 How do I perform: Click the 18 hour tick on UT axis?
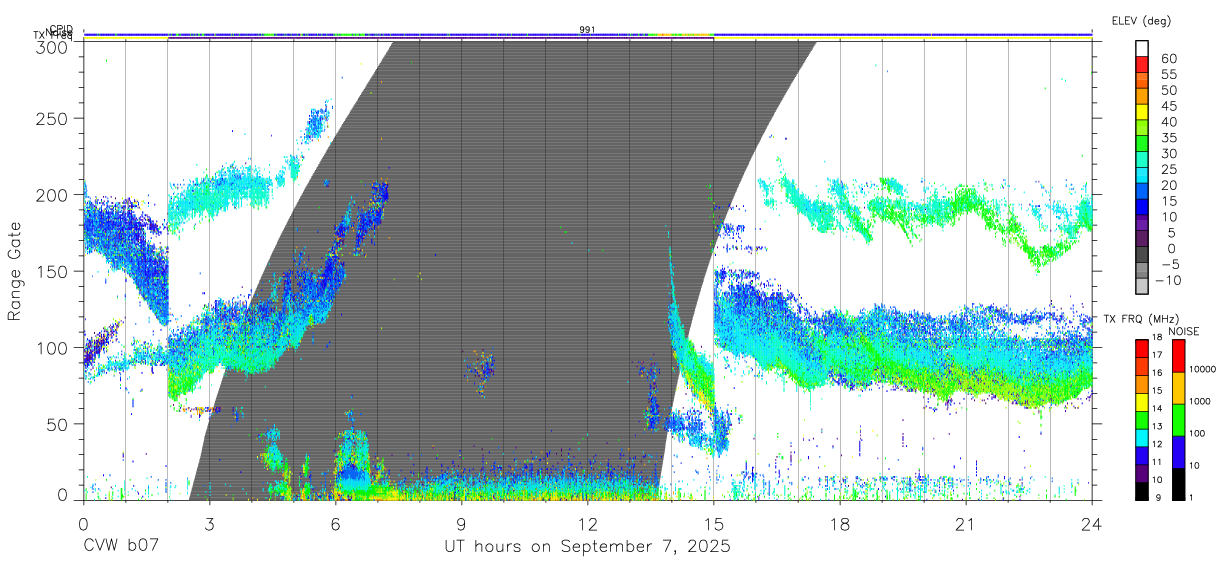coord(839,524)
